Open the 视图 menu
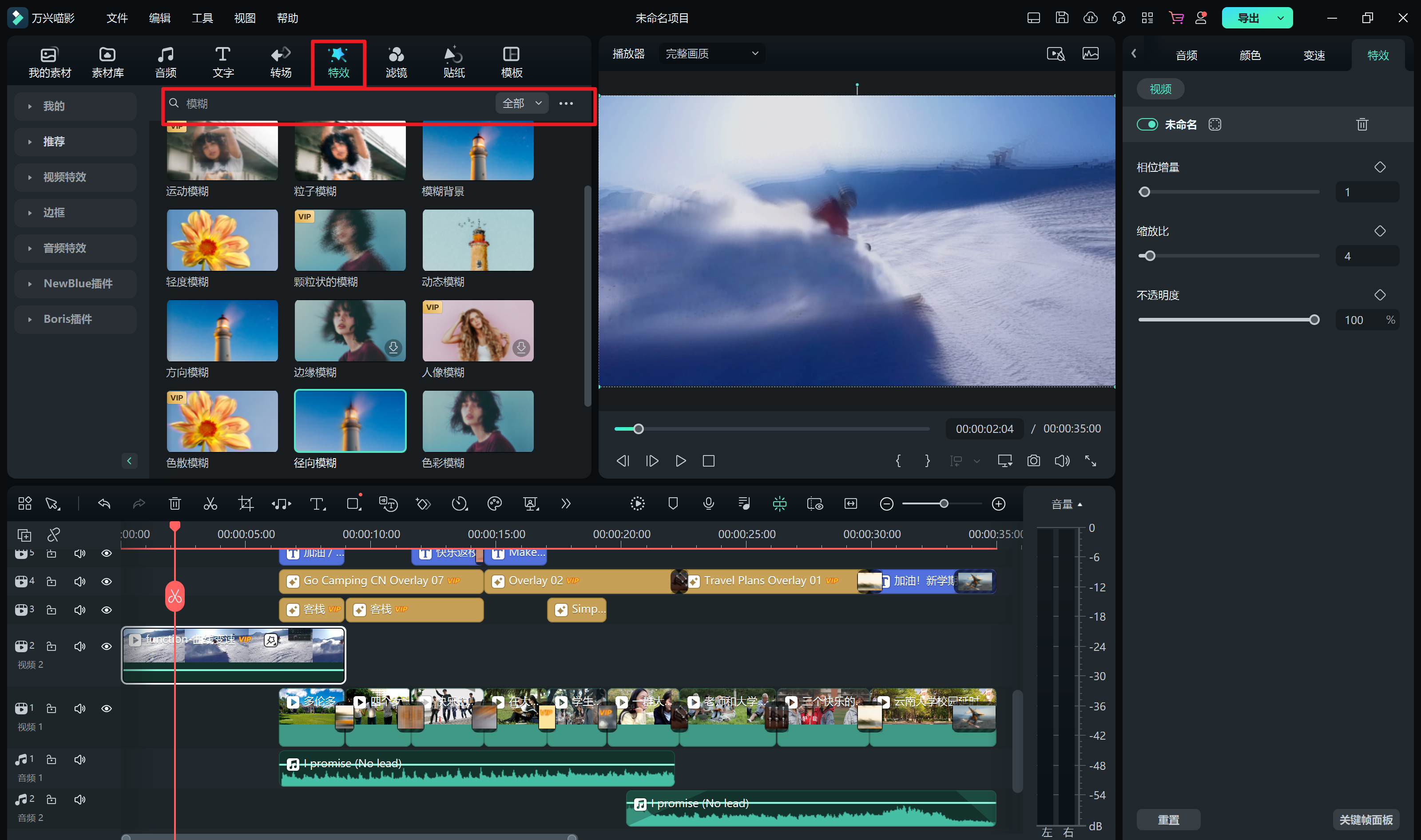Screen dimensions: 1421x840 245,18
